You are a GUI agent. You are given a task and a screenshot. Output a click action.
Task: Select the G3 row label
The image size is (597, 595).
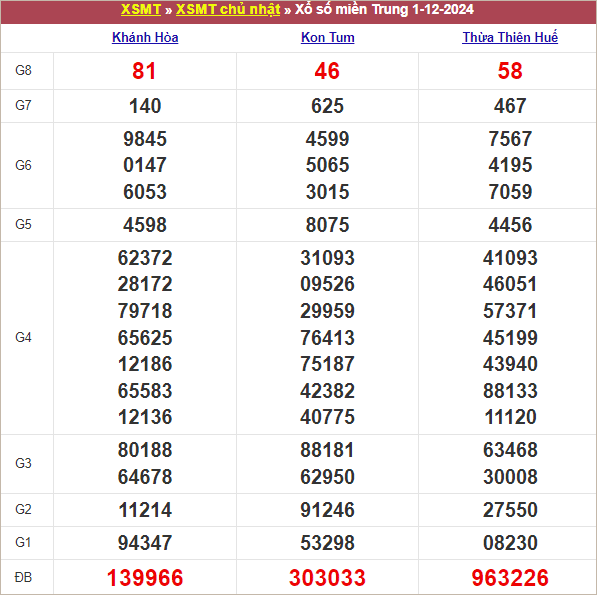tap(23, 463)
